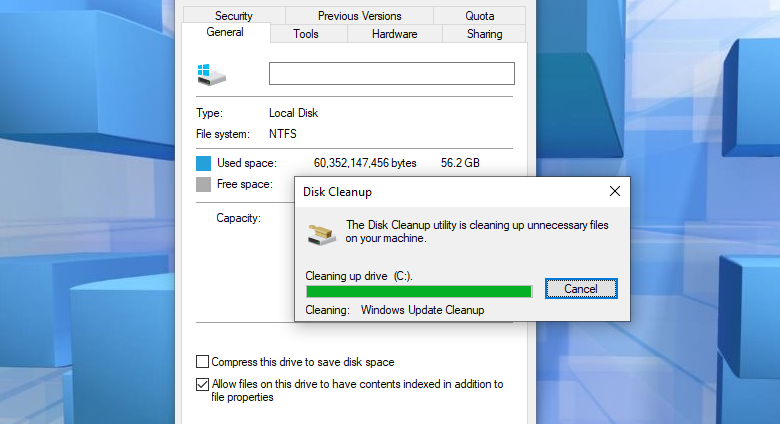Image resolution: width=780 pixels, height=424 pixels.
Task: Open the Tools tab
Action: click(x=305, y=34)
